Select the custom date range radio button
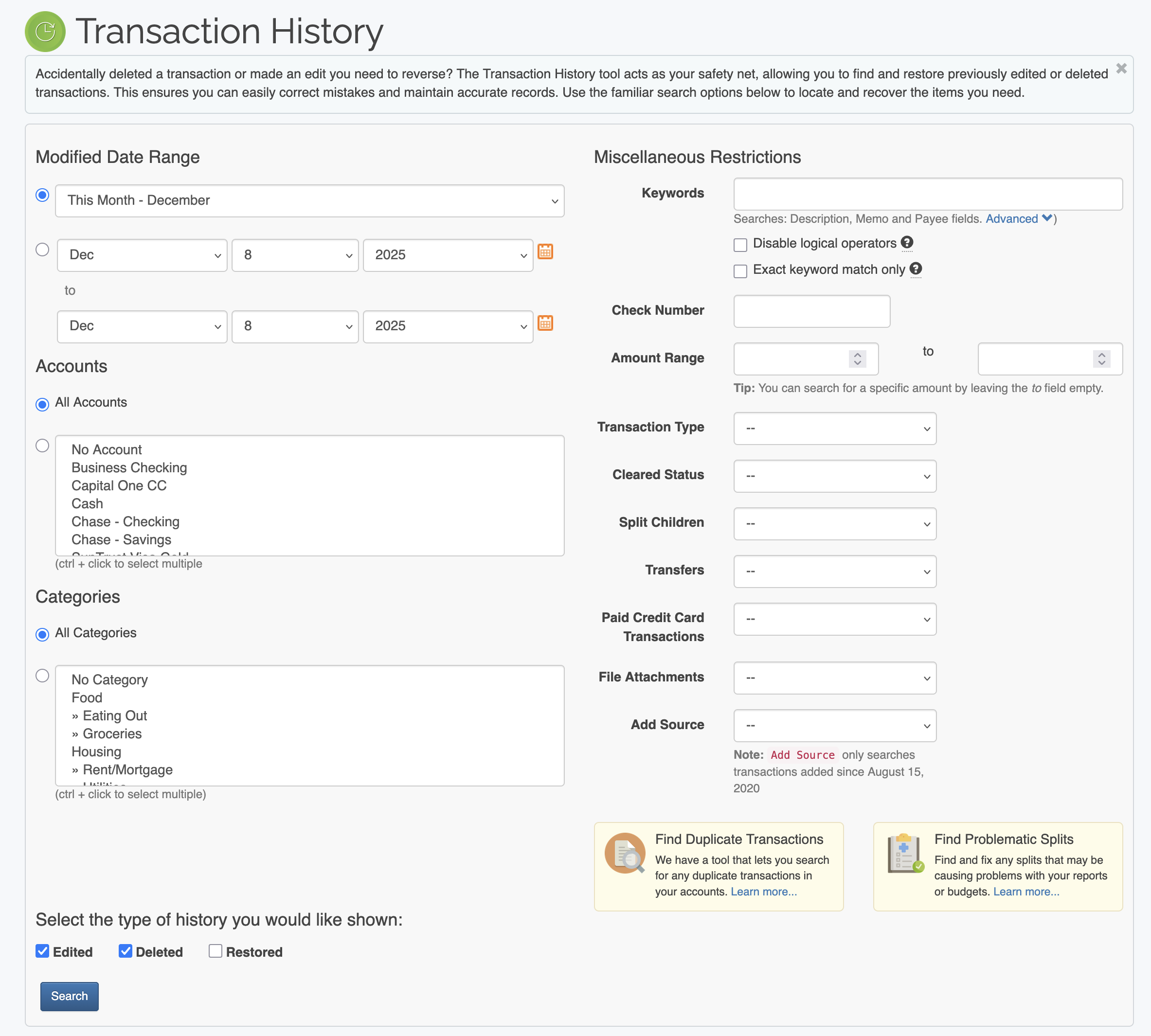The image size is (1151, 1036). pos(42,250)
